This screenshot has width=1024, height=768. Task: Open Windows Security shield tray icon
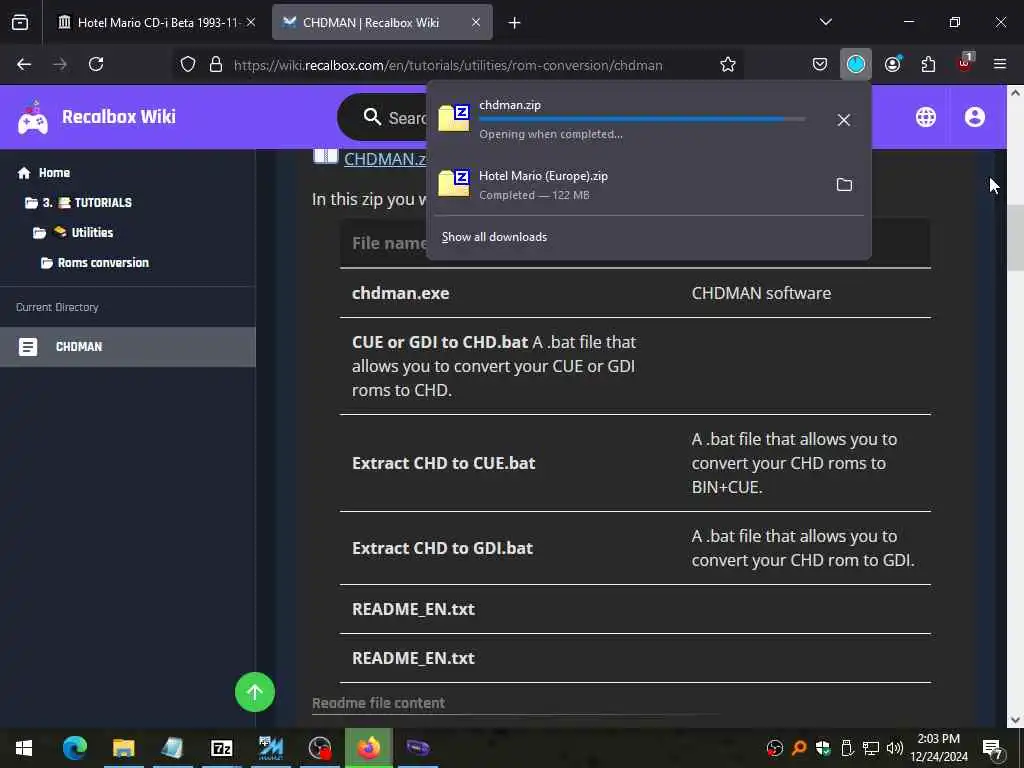823,748
